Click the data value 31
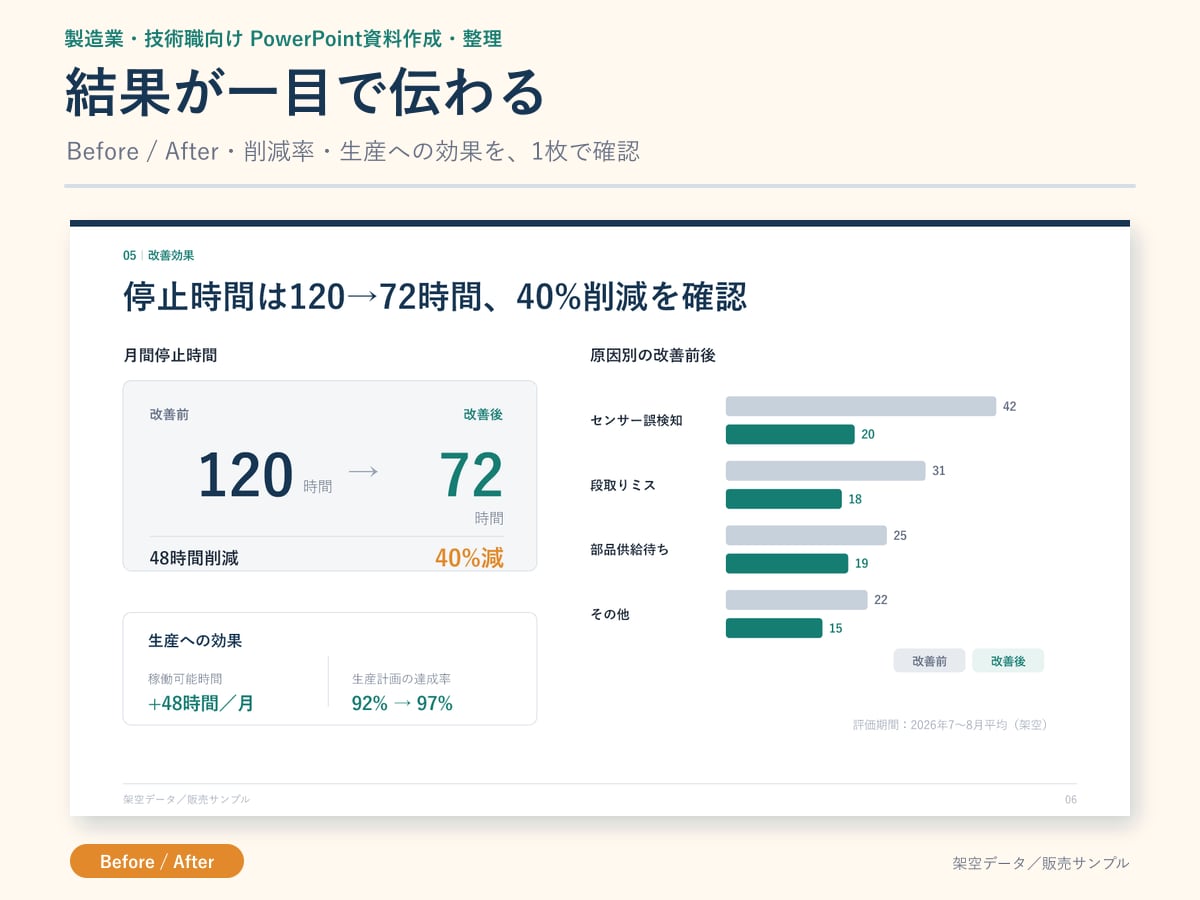This screenshot has width=1200, height=900. pyautogui.click(x=938, y=471)
